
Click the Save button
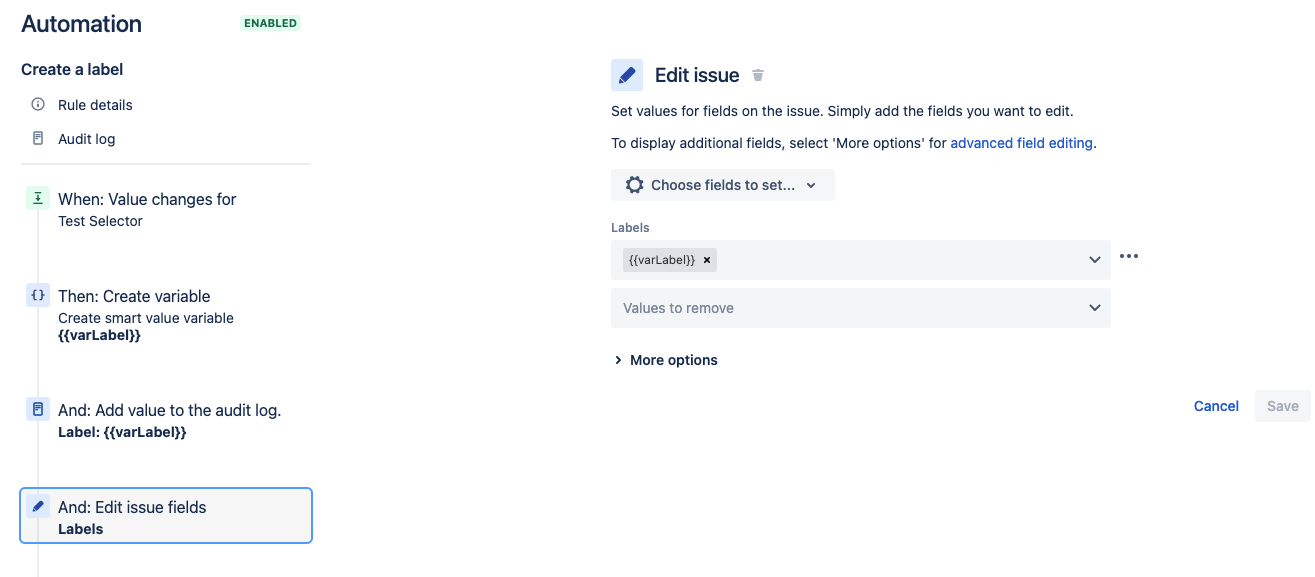(x=1283, y=406)
